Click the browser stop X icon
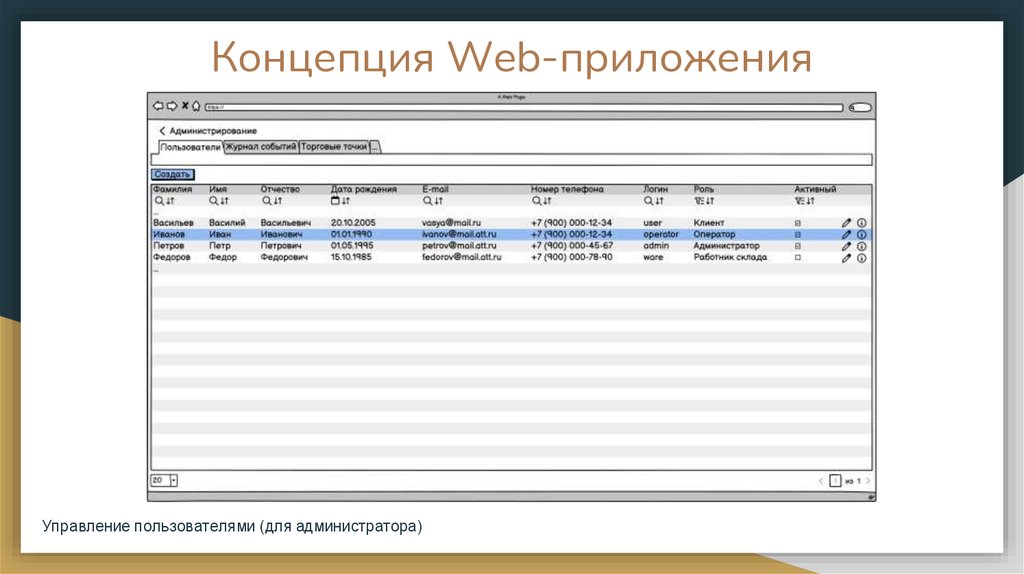The width and height of the screenshot is (1024, 574). (x=185, y=105)
